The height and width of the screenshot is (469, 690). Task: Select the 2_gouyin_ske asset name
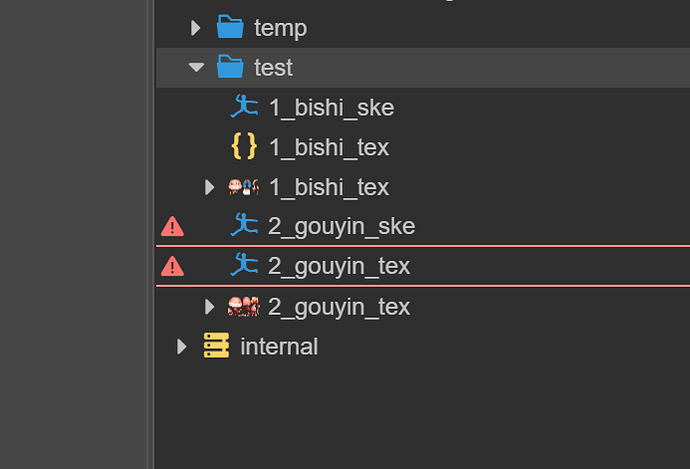(x=341, y=227)
